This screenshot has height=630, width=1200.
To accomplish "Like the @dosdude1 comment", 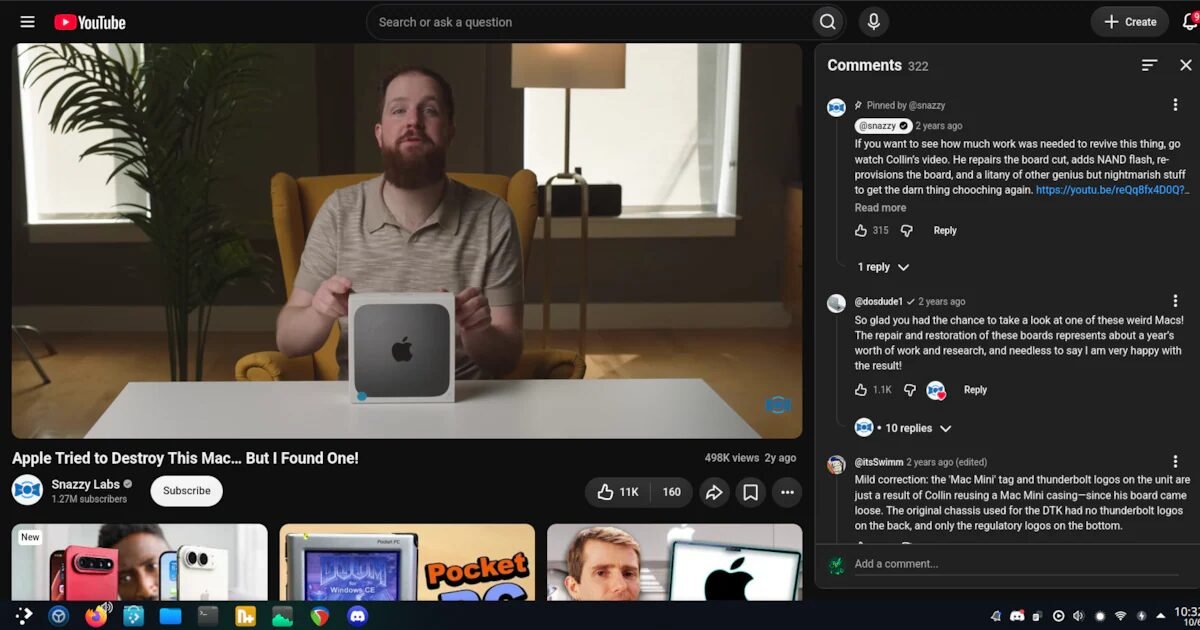I will (861, 390).
